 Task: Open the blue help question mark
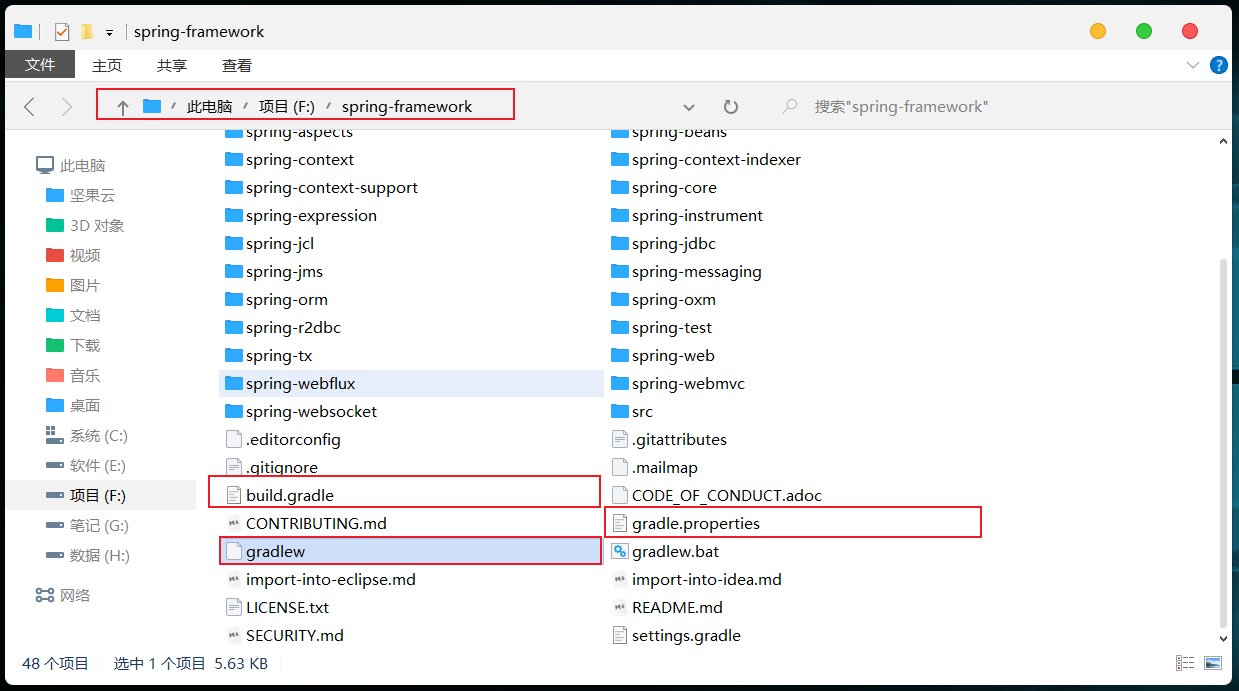pos(1219,65)
